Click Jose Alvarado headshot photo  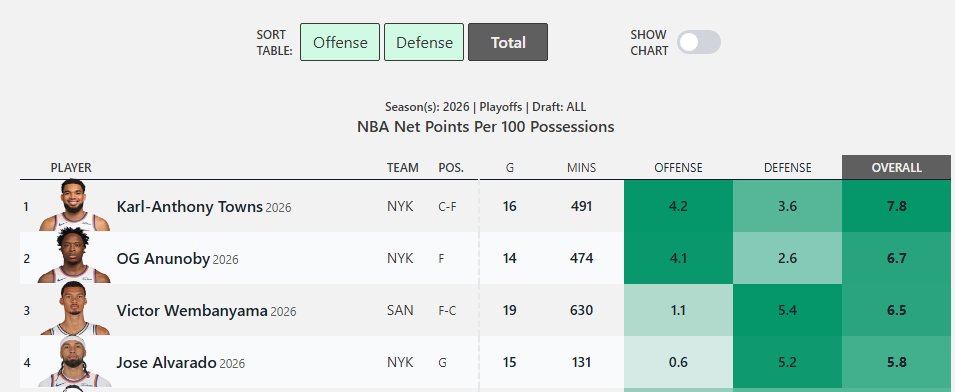point(74,361)
